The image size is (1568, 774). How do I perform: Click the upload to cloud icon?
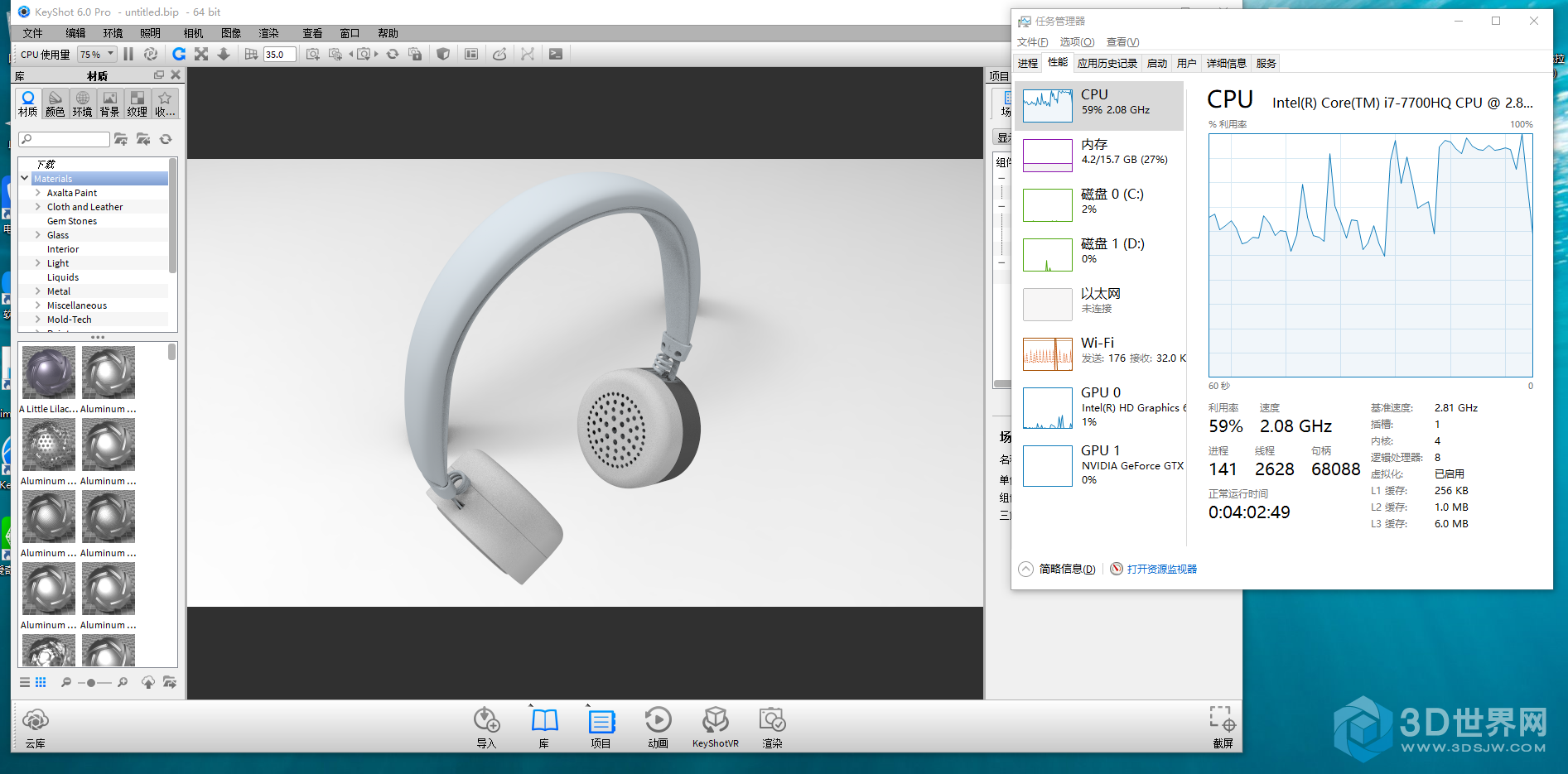pos(148,682)
